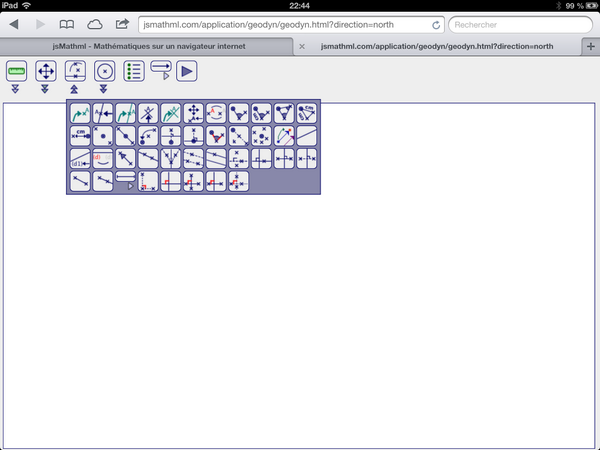Choose angle with degree measurement label tool
Viewport: 600px width, 450px height.
[x=261, y=113]
